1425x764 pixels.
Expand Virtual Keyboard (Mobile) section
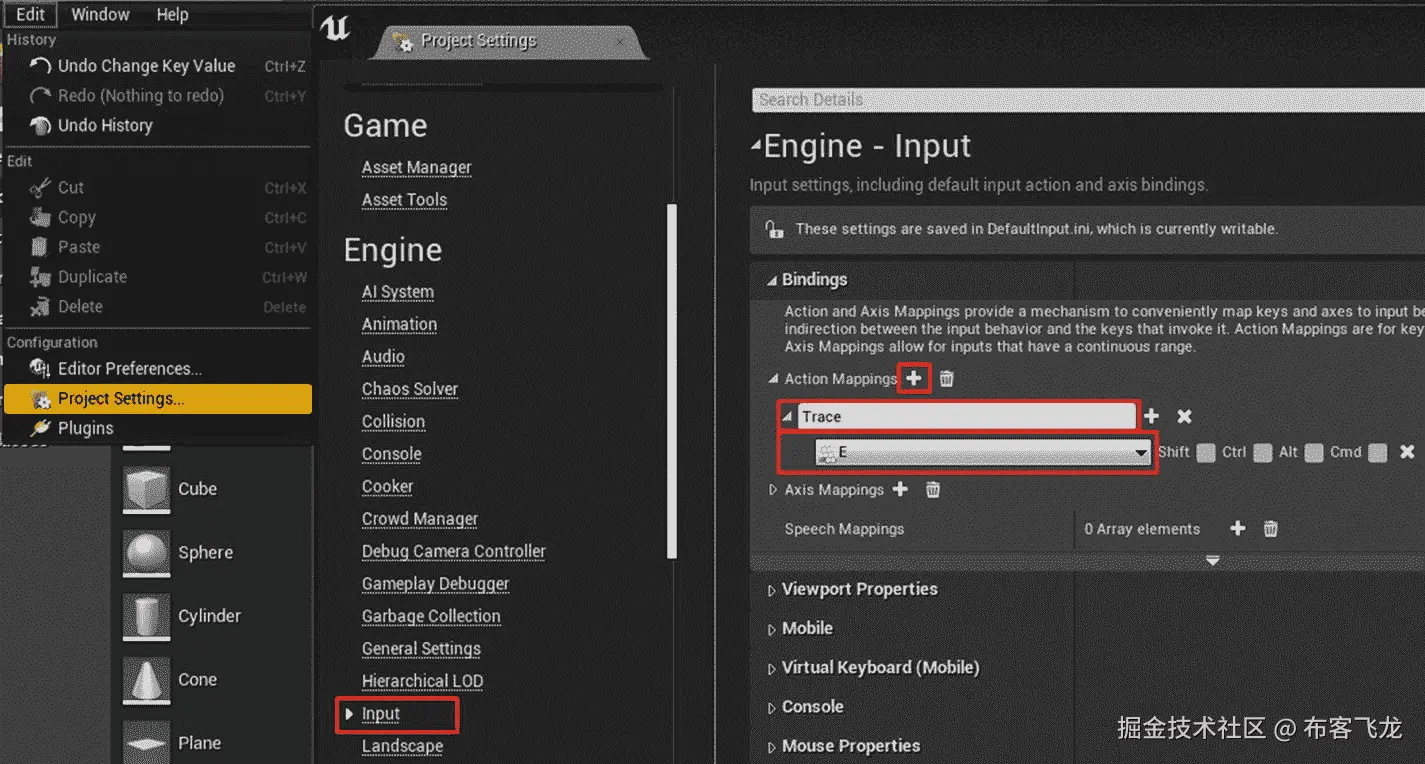point(772,668)
